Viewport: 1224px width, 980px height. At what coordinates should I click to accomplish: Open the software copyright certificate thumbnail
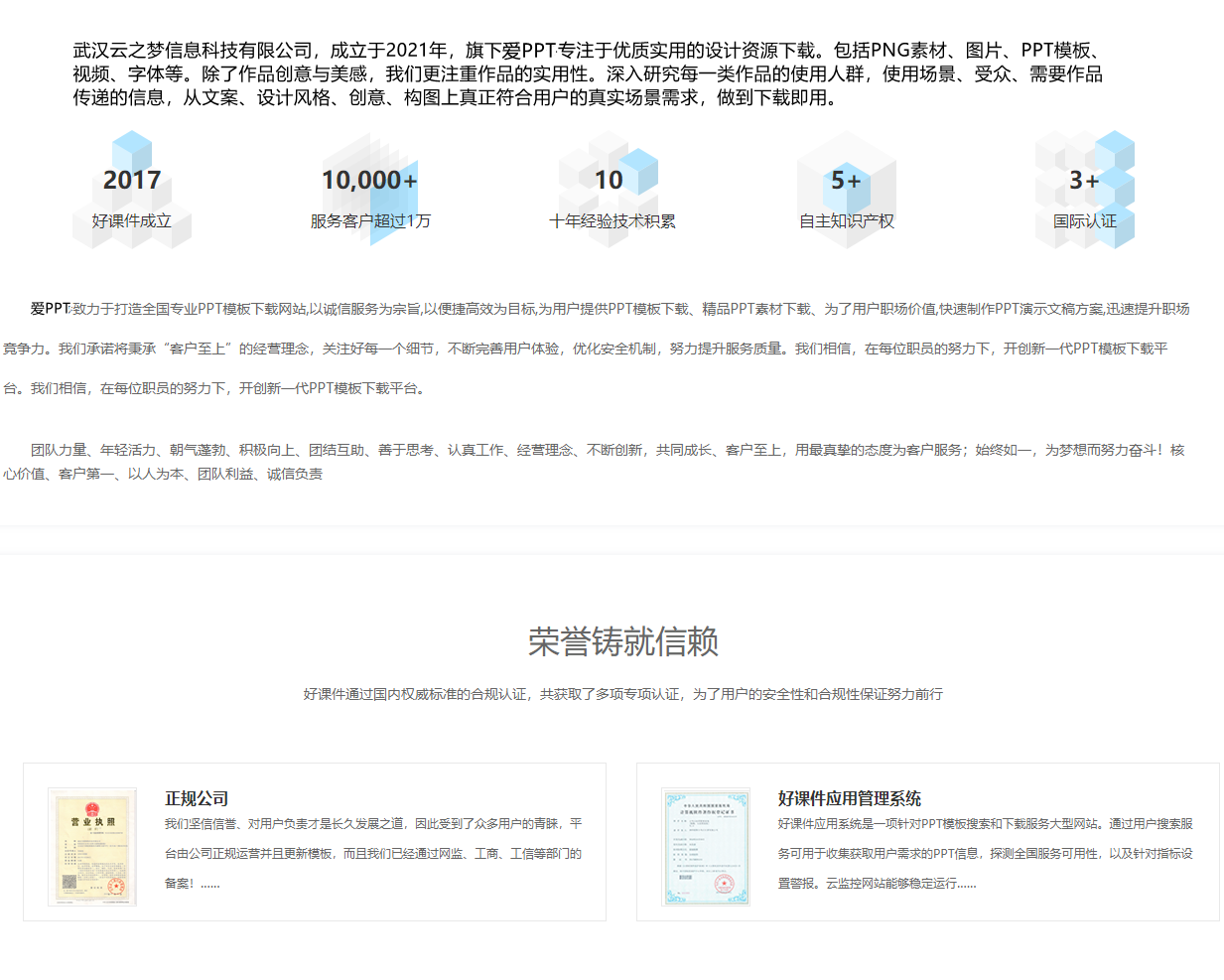click(706, 847)
